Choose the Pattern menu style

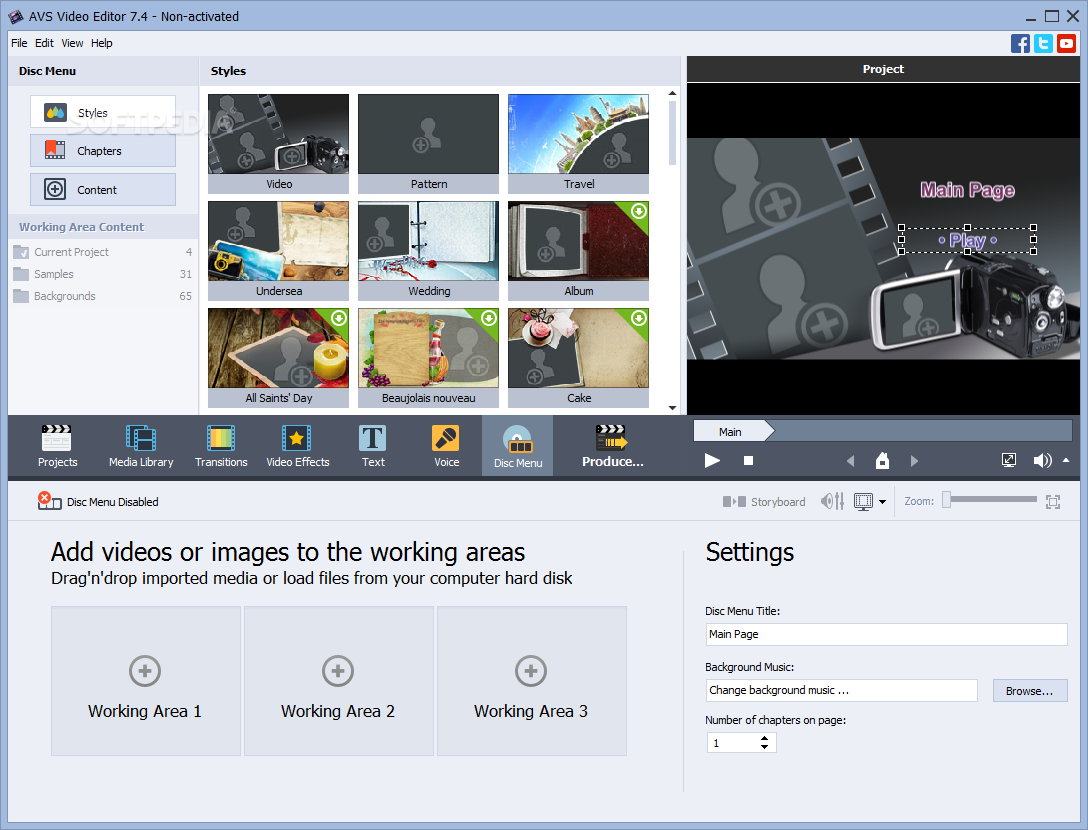(428, 143)
